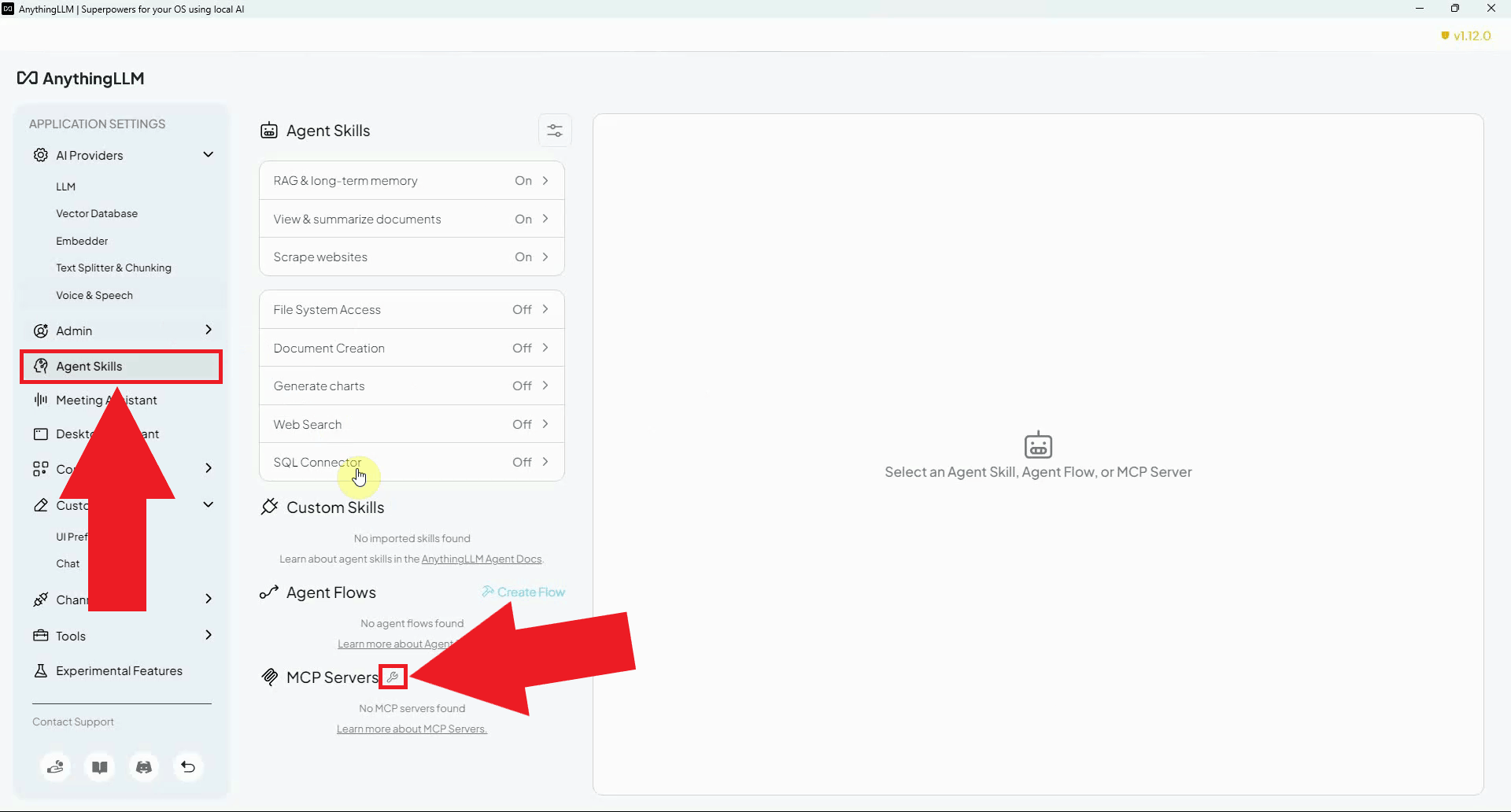This screenshot has width=1511, height=812.
Task: Click the Tools briefcase icon
Action: click(x=41, y=636)
